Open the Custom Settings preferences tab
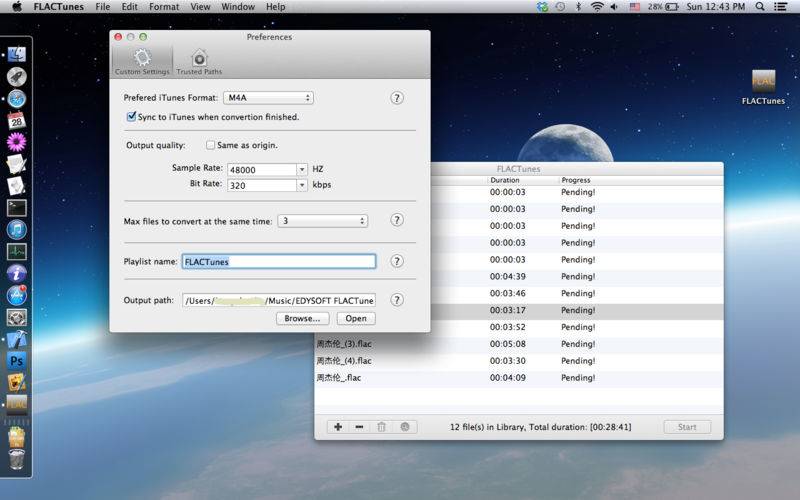Screen dimensions: 800x500 coord(142,61)
